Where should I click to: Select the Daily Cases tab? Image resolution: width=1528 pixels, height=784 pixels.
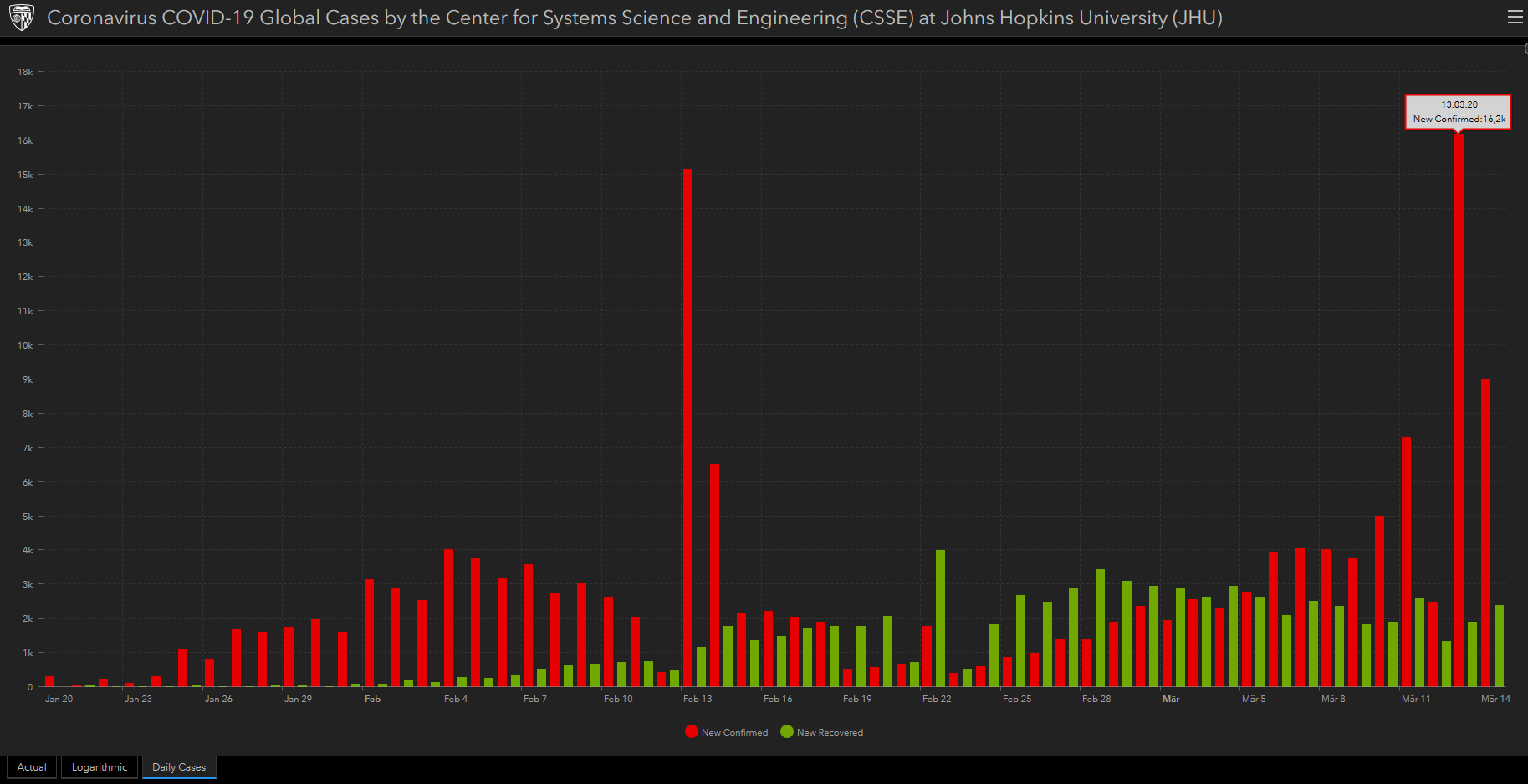pyautogui.click(x=179, y=767)
